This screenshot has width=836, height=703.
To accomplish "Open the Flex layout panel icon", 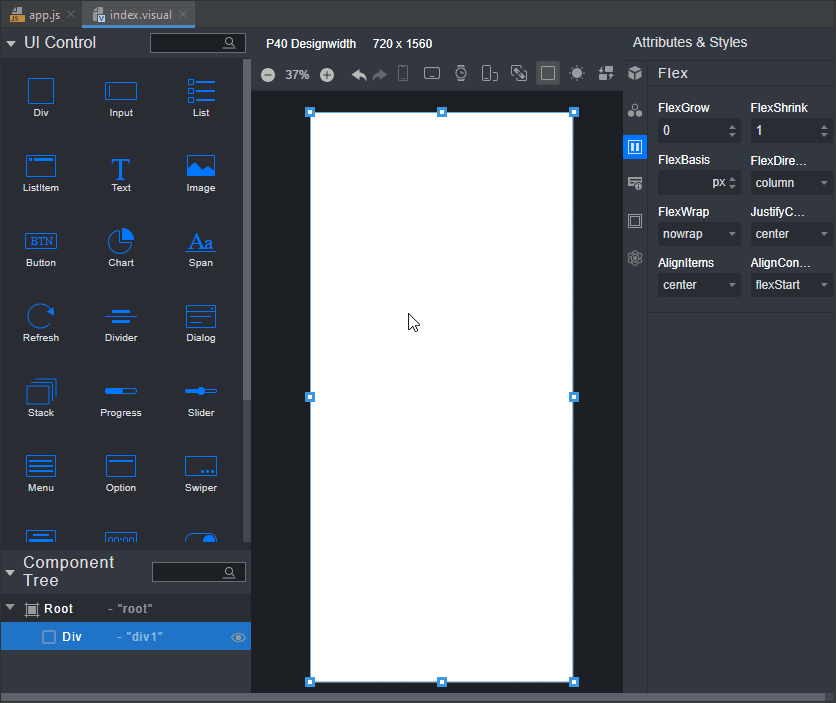I will pyautogui.click(x=634, y=147).
